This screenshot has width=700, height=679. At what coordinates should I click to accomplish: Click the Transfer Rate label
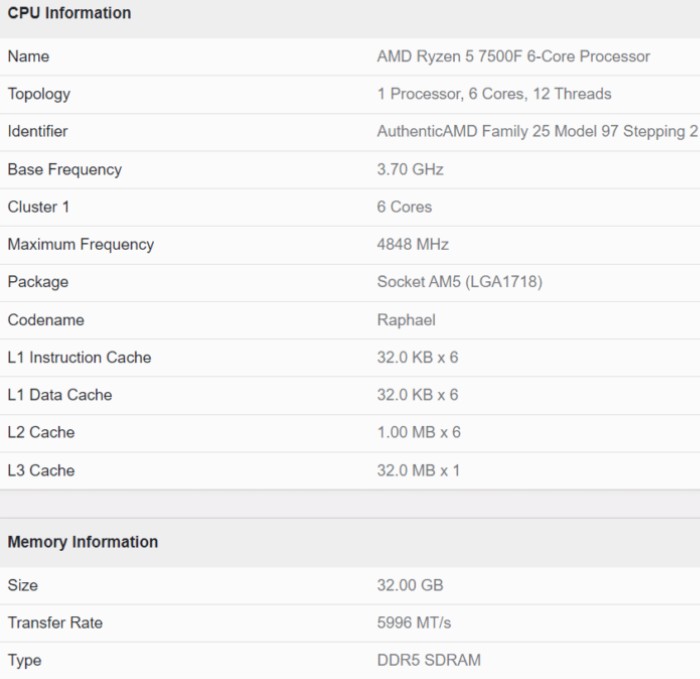[x=55, y=622]
